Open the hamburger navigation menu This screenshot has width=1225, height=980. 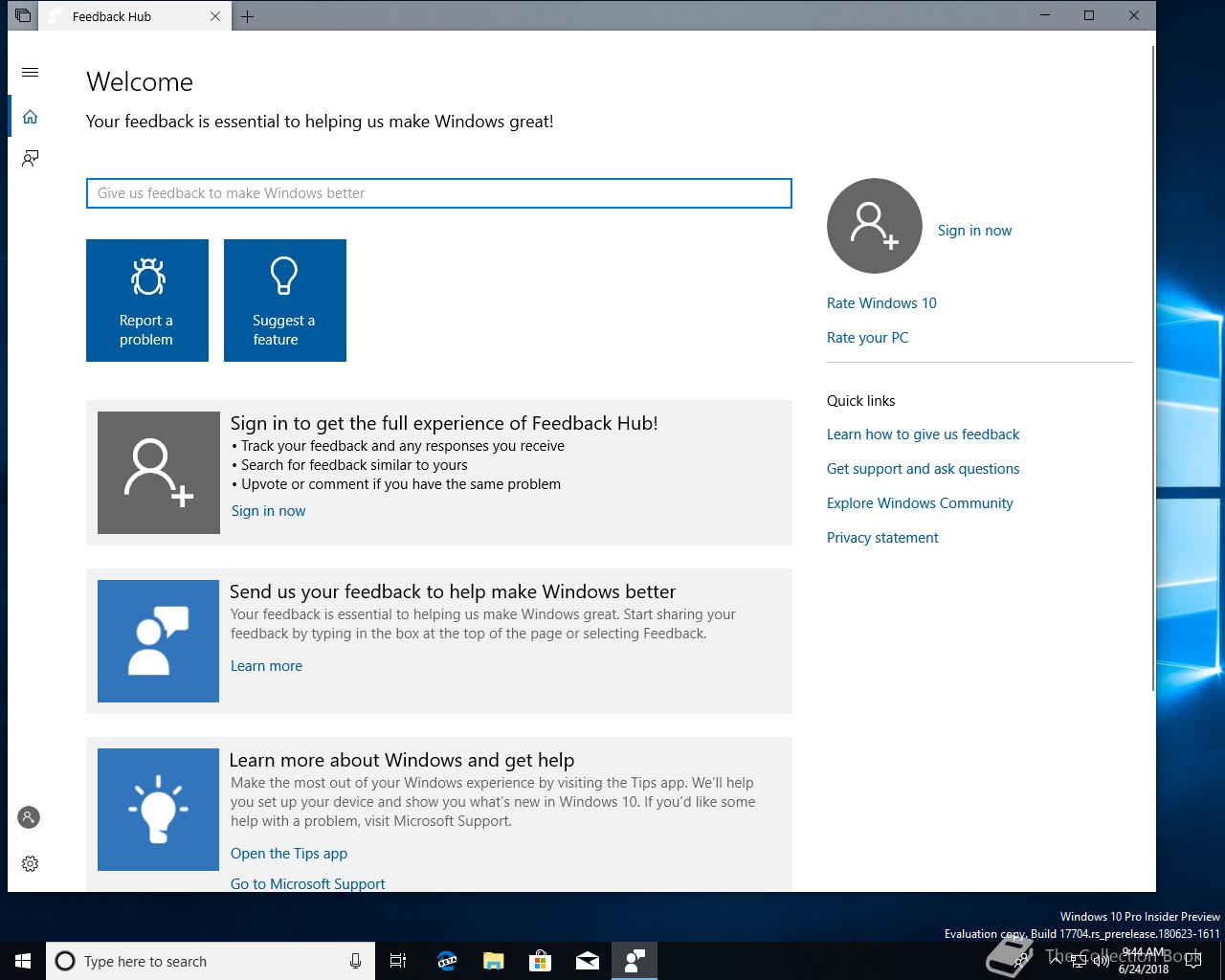30,72
